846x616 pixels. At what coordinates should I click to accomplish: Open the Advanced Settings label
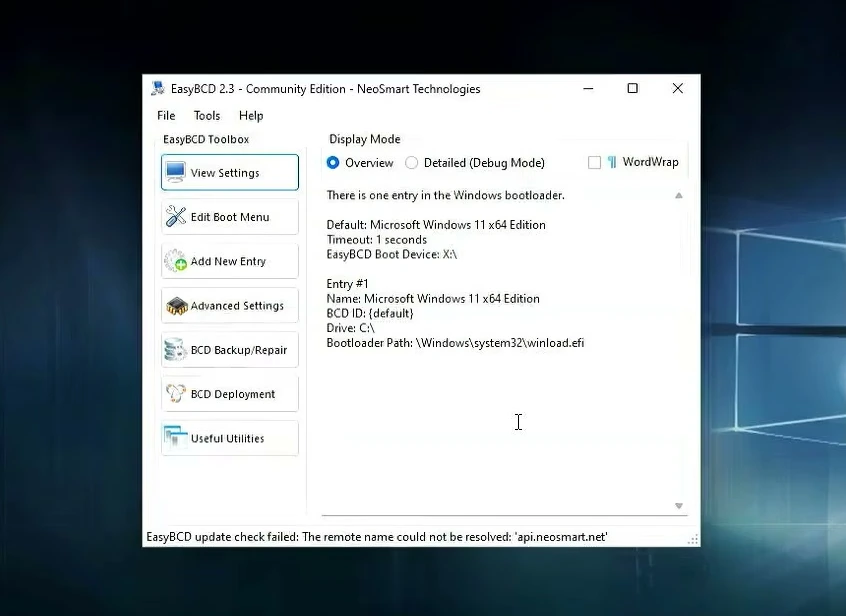pos(237,305)
